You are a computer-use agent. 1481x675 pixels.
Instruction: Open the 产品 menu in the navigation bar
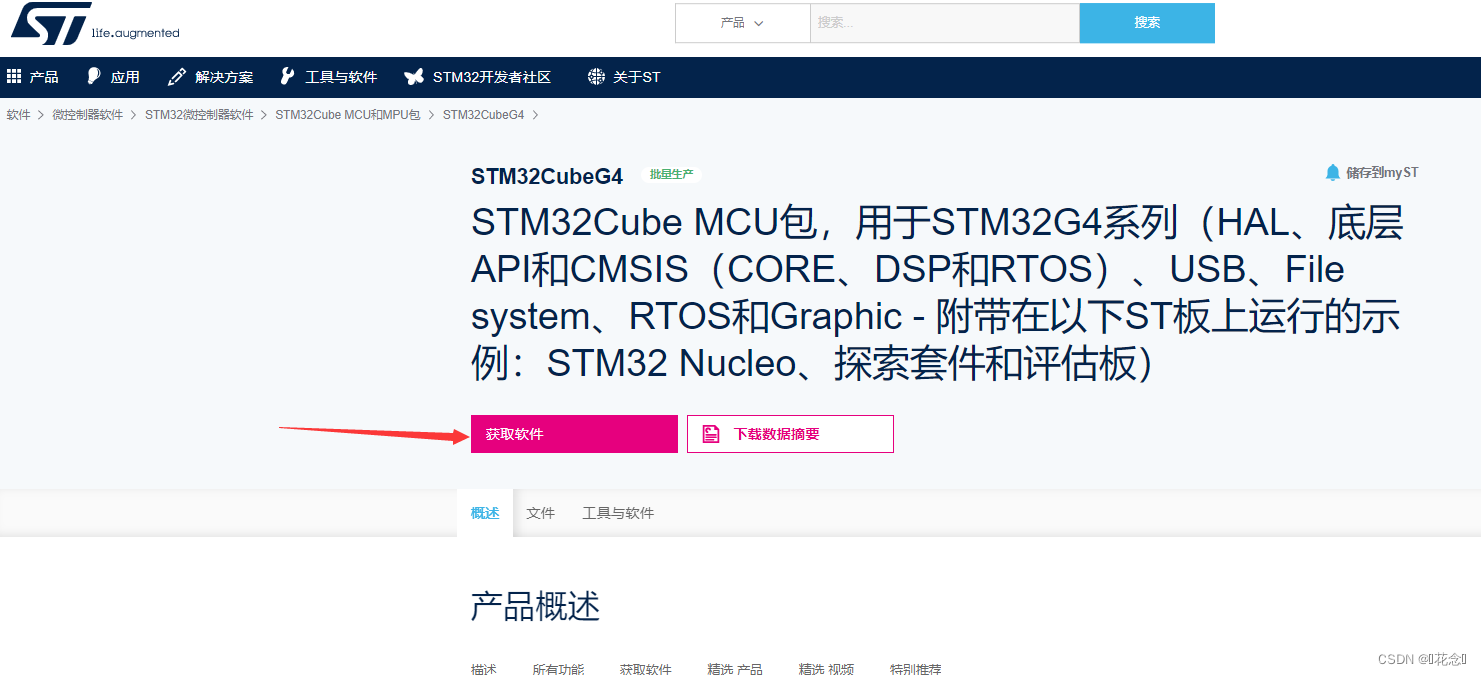(44, 77)
